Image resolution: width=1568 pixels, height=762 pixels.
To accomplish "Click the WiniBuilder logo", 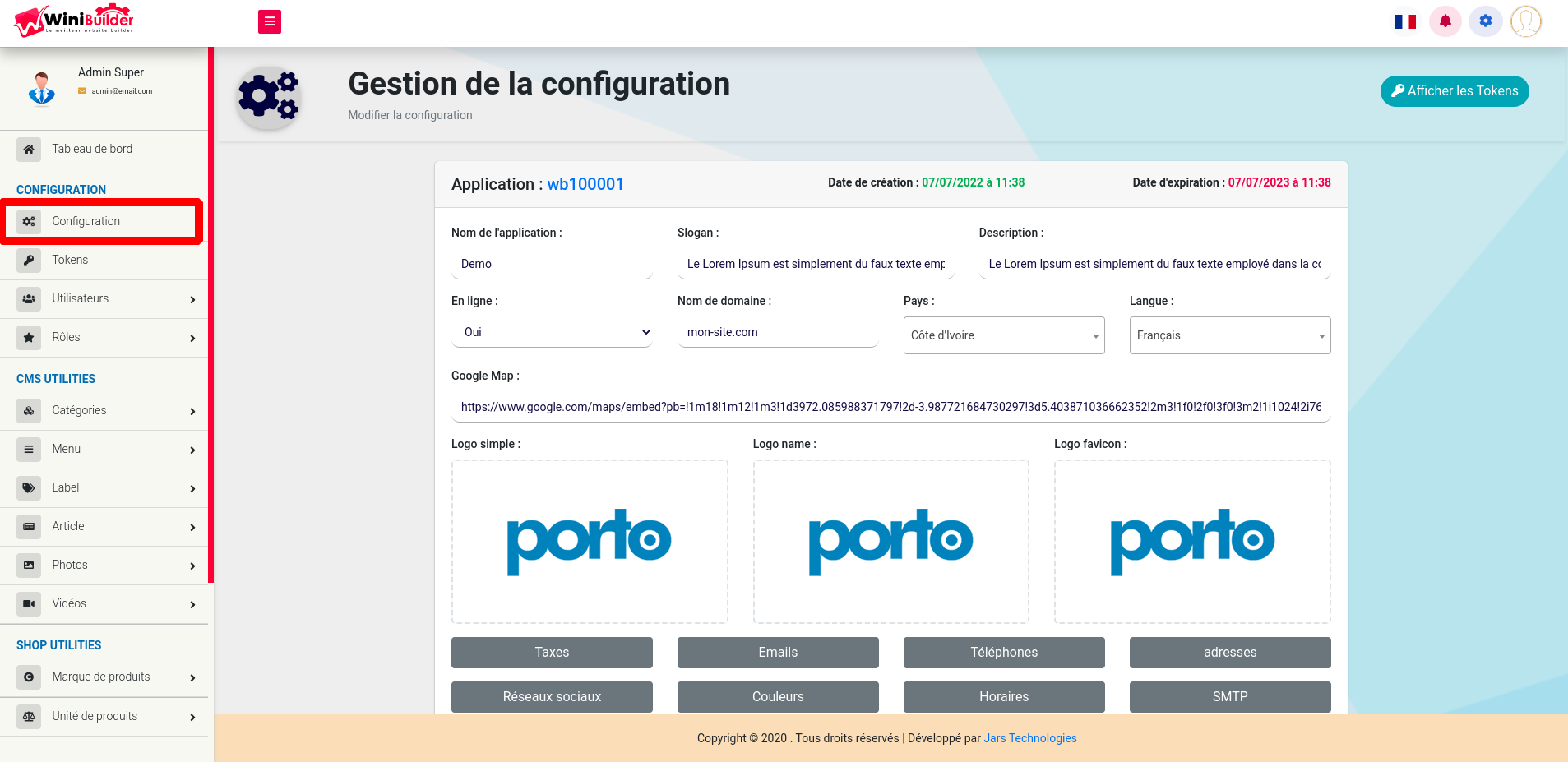I will coord(74,21).
